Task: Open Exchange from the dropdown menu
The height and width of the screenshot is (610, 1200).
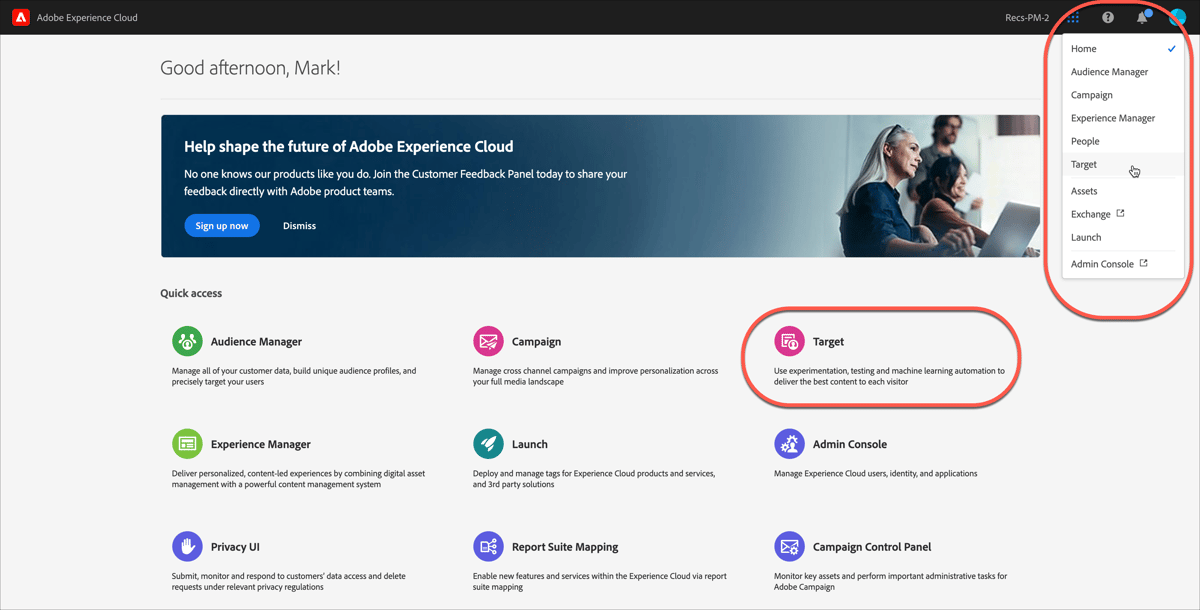Action: point(1090,213)
